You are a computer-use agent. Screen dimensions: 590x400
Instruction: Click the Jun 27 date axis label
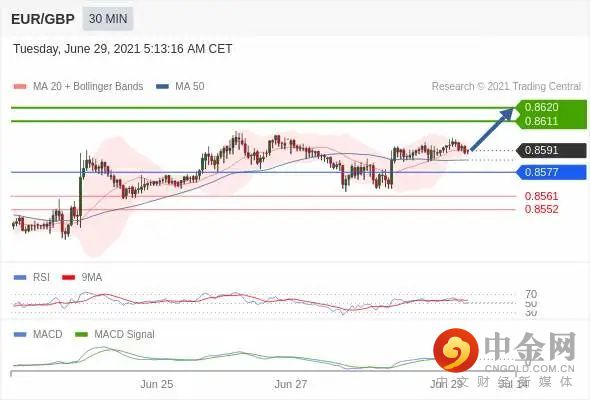tap(290, 384)
